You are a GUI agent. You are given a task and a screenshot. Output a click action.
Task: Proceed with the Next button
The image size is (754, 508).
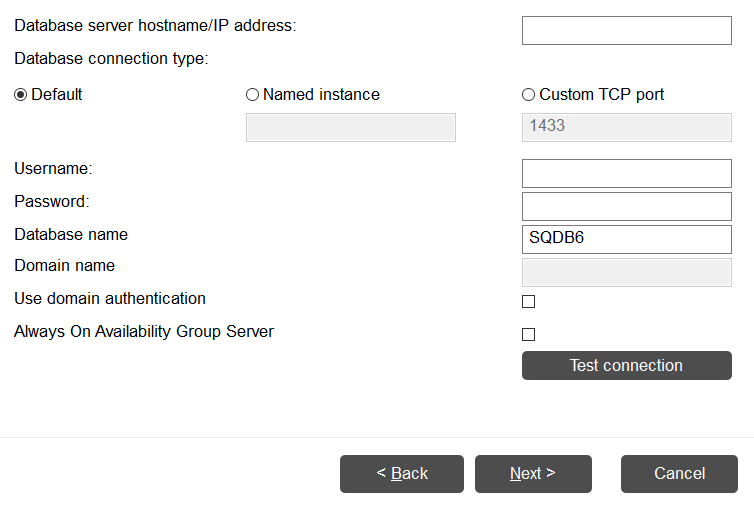tap(533, 474)
